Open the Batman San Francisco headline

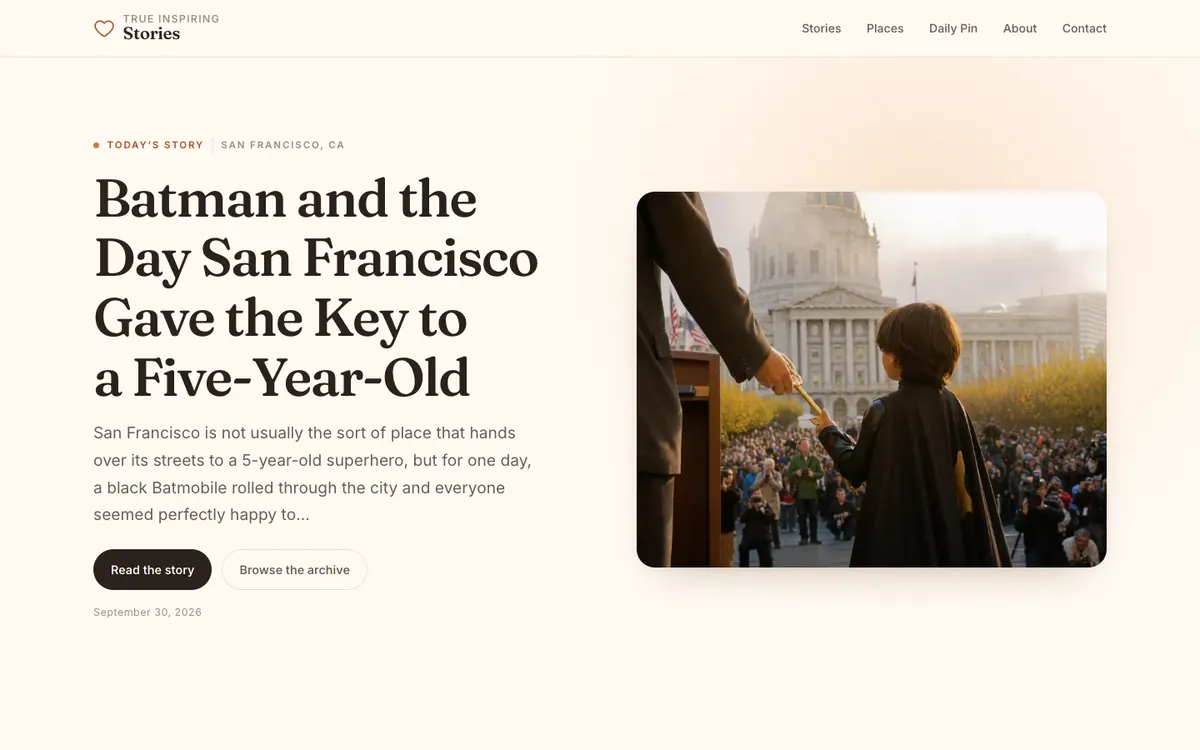pos(316,288)
